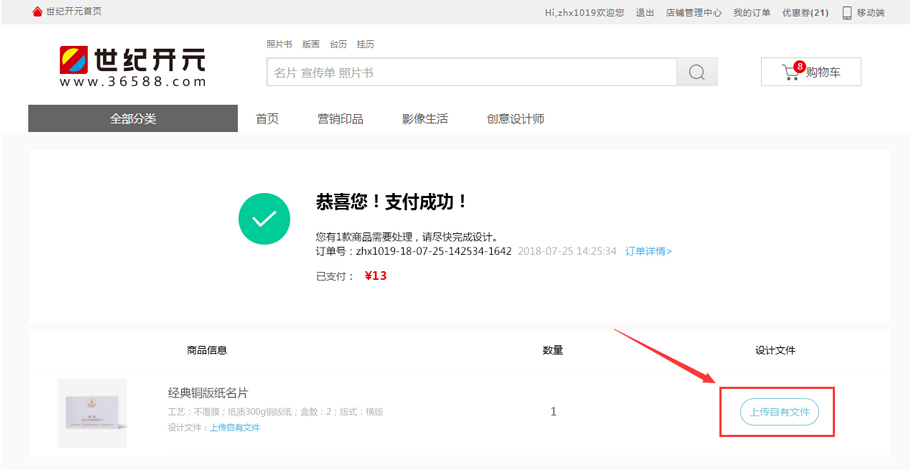Click the business card product thumbnail
Image resolution: width=910 pixels, height=470 pixels.
point(93,412)
